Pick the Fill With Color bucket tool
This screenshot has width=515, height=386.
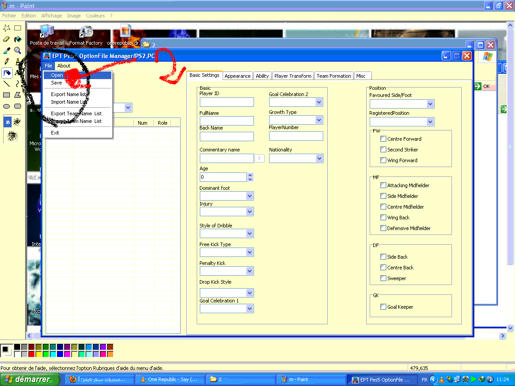point(17,39)
